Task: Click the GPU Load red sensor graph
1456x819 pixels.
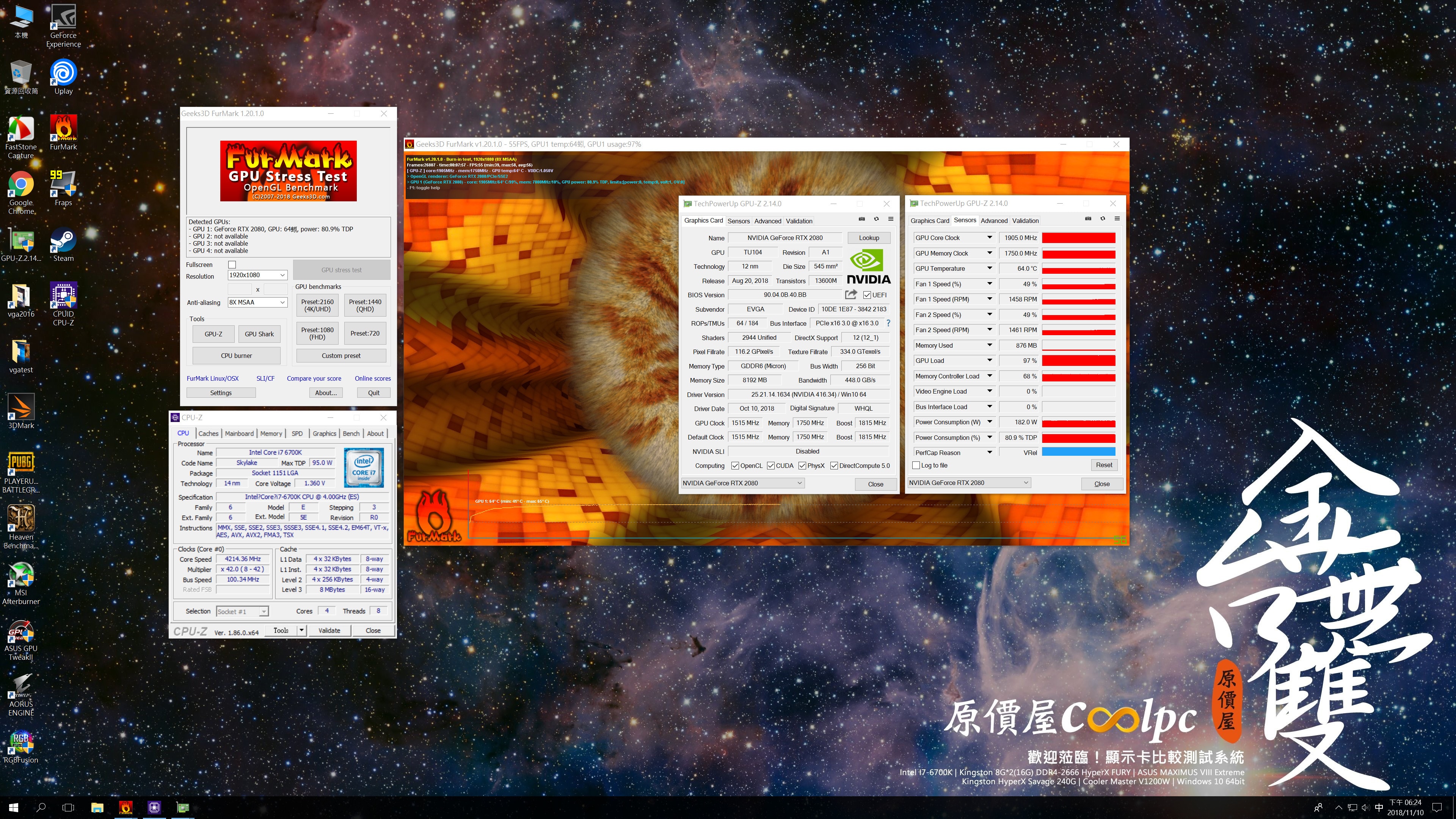Action: 1078,361
